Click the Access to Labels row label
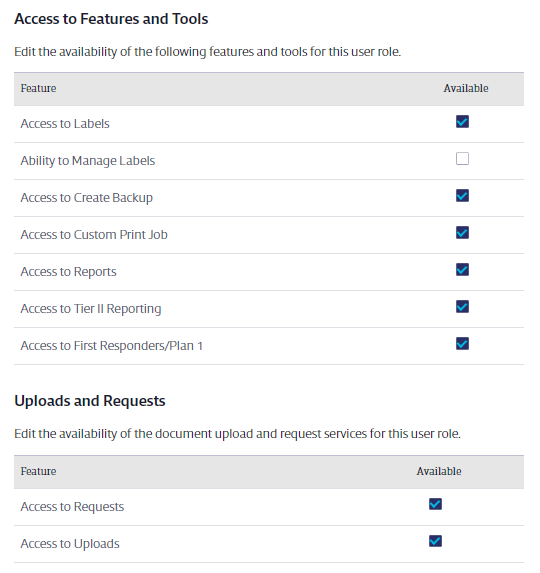Image resolution: width=540 pixels, height=573 pixels. point(65,124)
